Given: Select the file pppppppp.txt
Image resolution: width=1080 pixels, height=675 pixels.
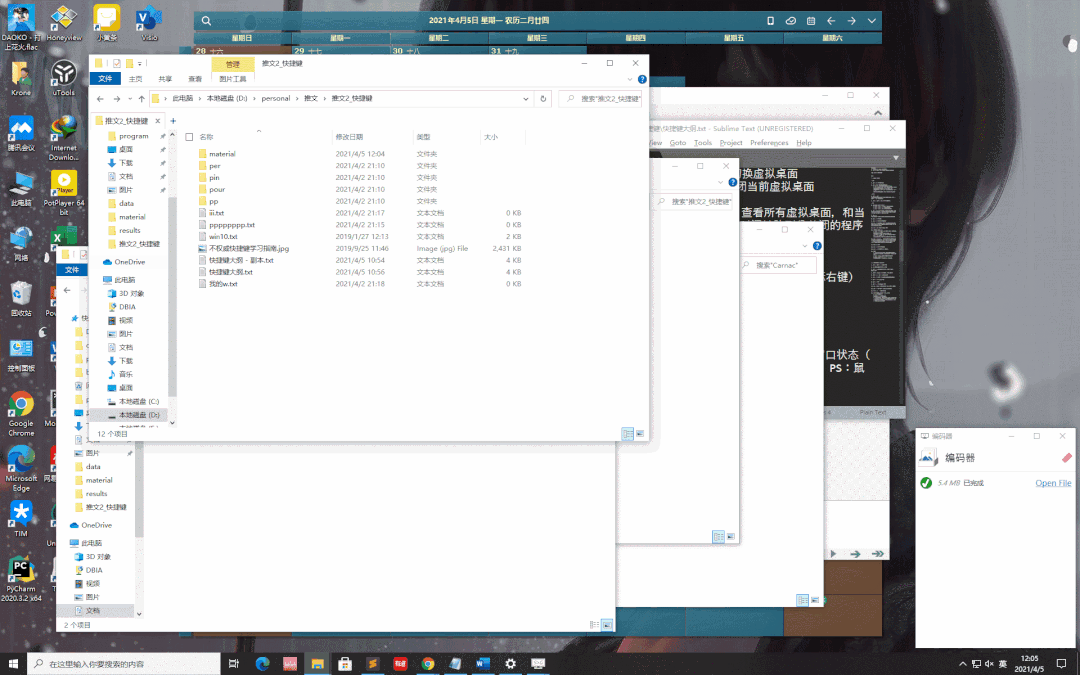Looking at the screenshot, I should [231, 225].
